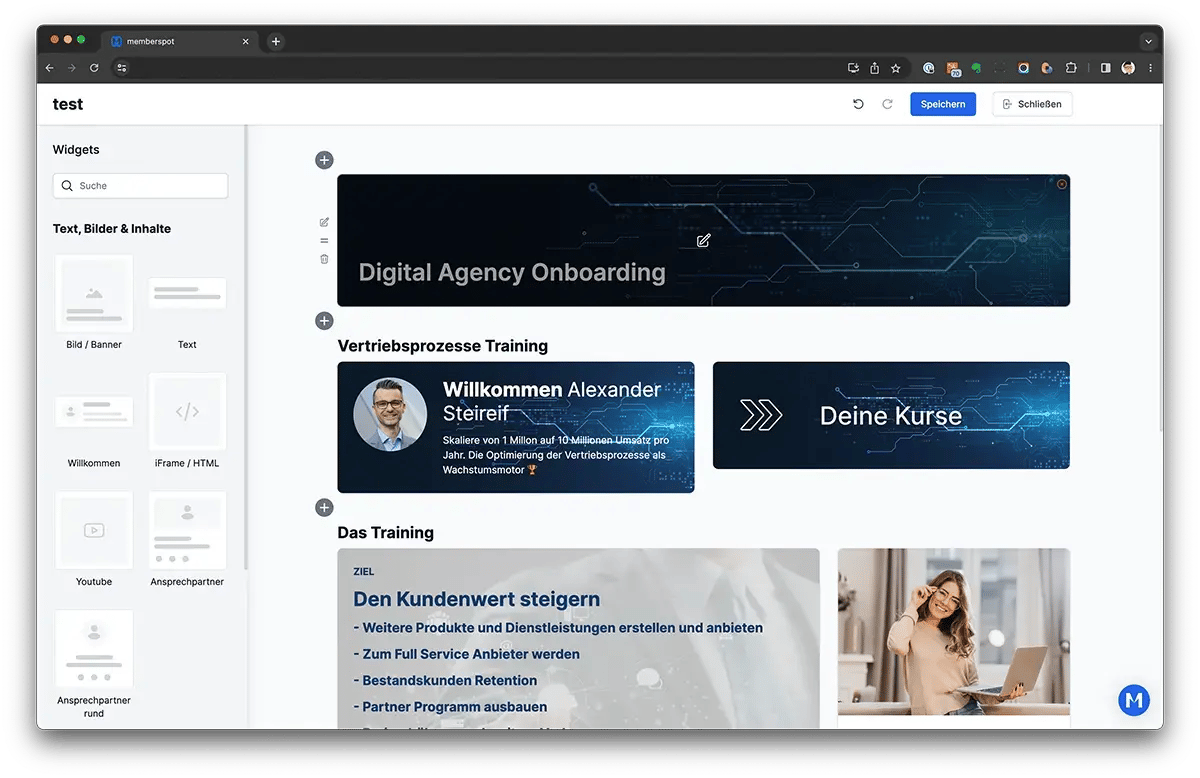Viewport: 1200px width, 778px height.
Task: Pick the iFrame / HTML widget
Action: pos(187,421)
